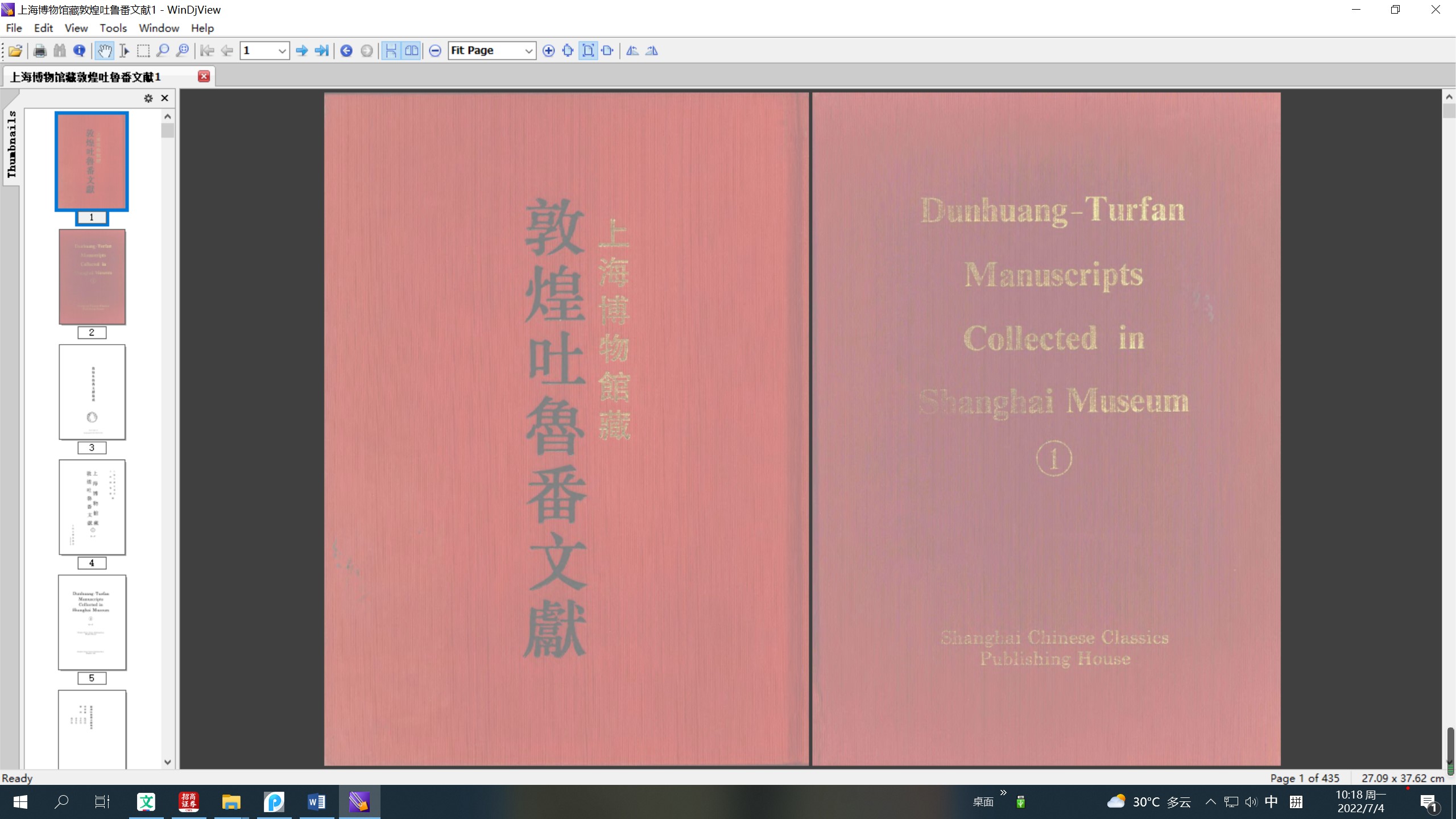
Task: Toggle facing pages layout
Action: pyautogui.click(x=411, y=51)
